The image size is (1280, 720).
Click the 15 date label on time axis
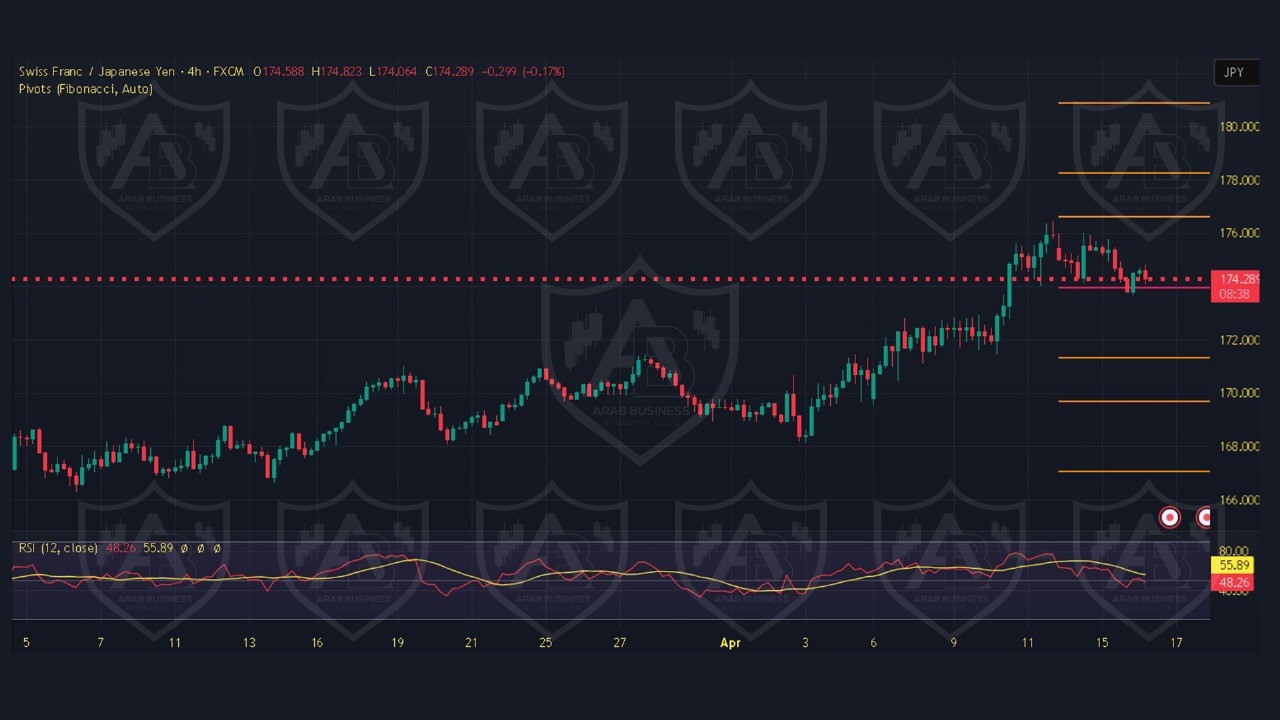point(1102,643)
